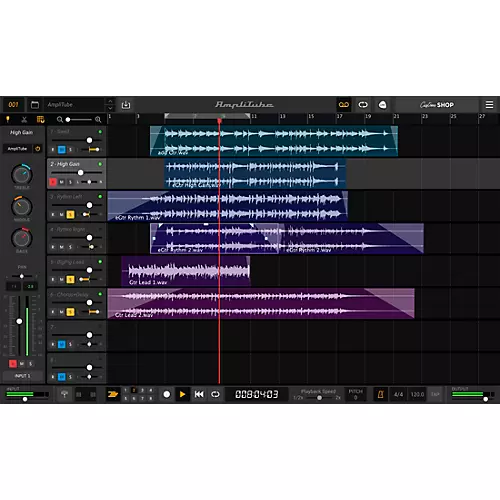Image resolution: width=500 pixels, height=500 pixels.
Task: Rewind to start of the song
Action: [x=199, y=394]
